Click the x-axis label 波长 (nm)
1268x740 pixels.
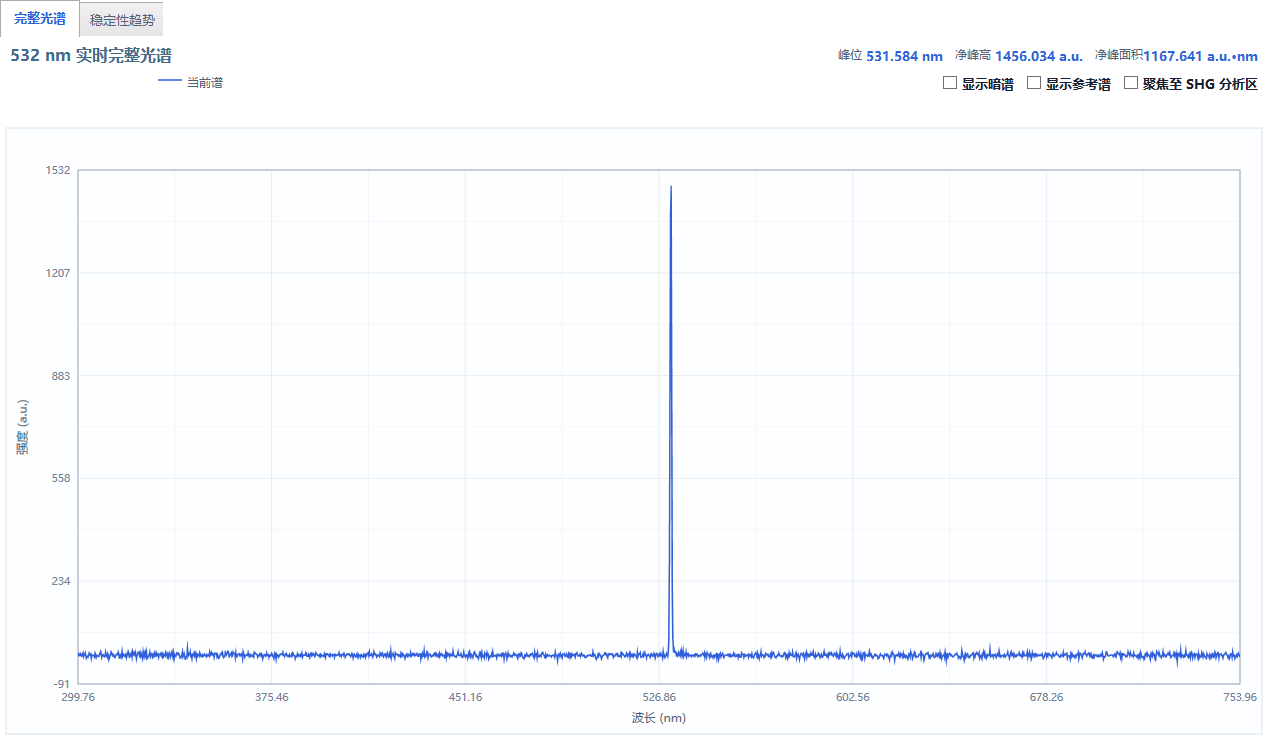(x=659, y=718)
